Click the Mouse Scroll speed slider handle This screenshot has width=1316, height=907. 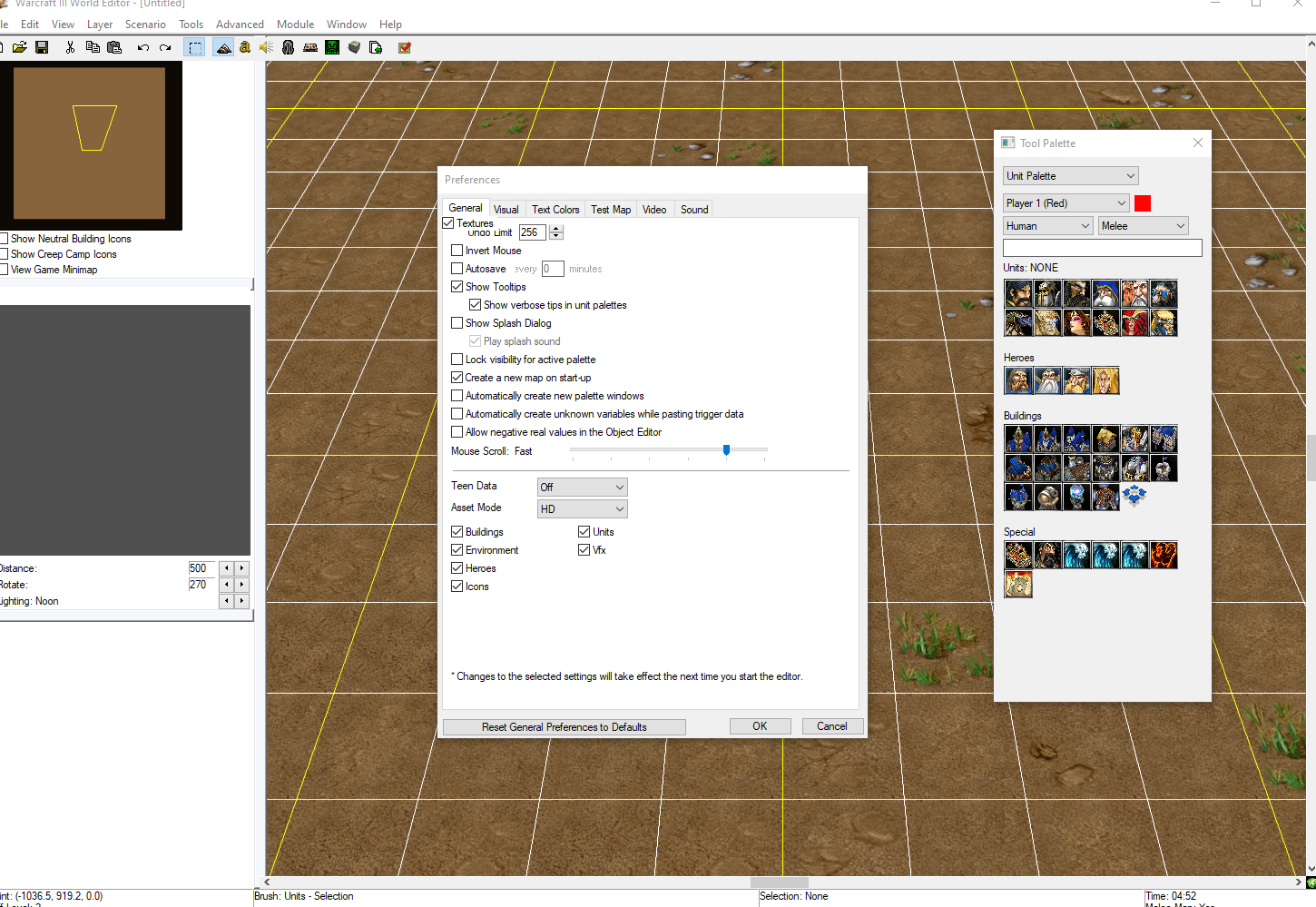coord(726,449)
